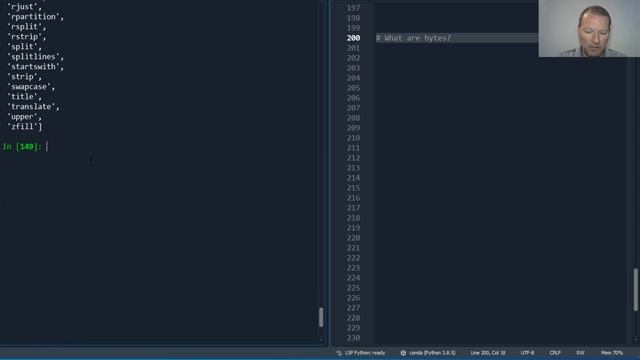Viewport: 640px width, 360px height.
Task: Click the LSP Python ready status icon
Action: (x=339, y=353)
